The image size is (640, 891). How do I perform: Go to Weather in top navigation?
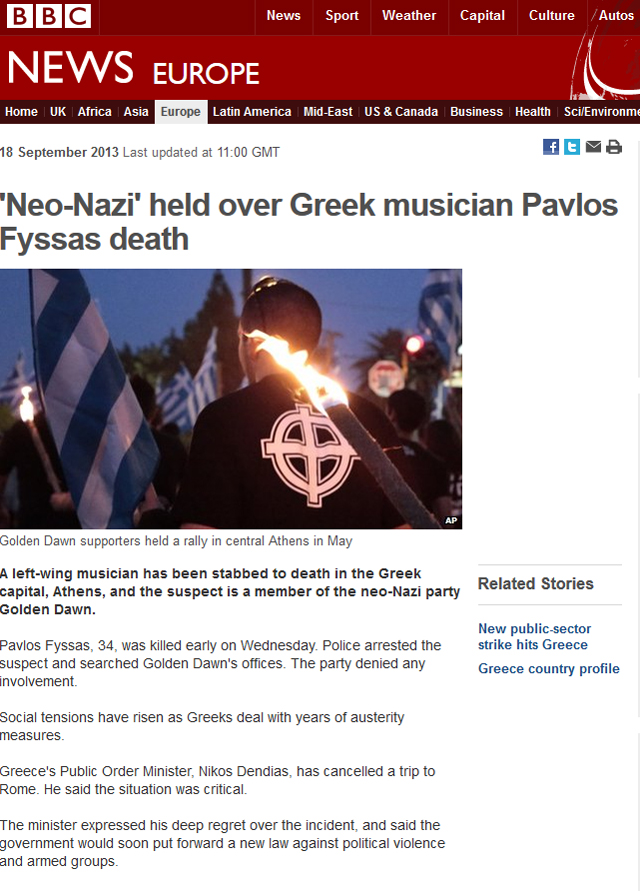409,16
